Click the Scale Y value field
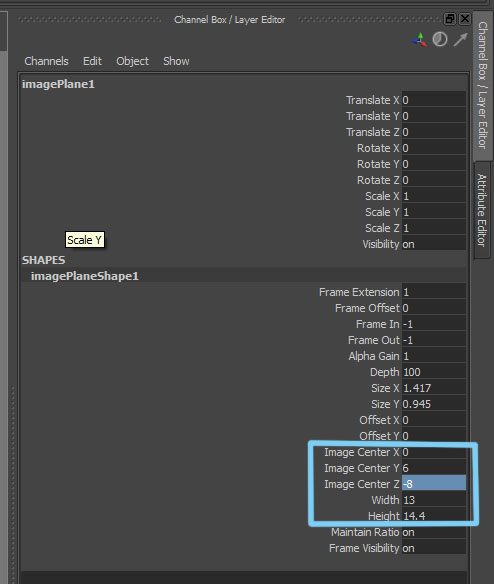Image resolution: width=494 pixels, height=584 pixels. click(434, 212)
